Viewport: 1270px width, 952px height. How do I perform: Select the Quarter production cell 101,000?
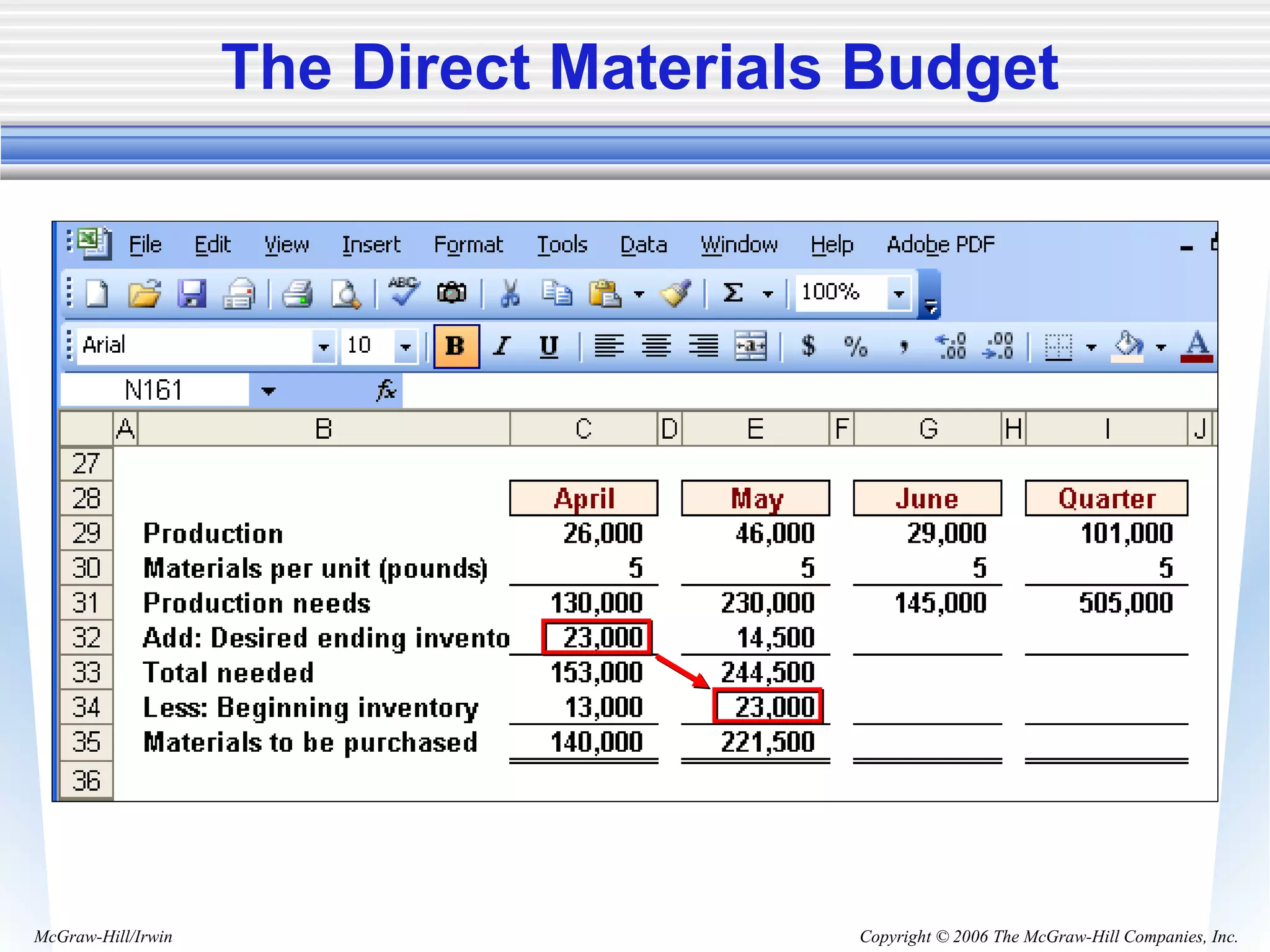click(x=1106, y=533)
